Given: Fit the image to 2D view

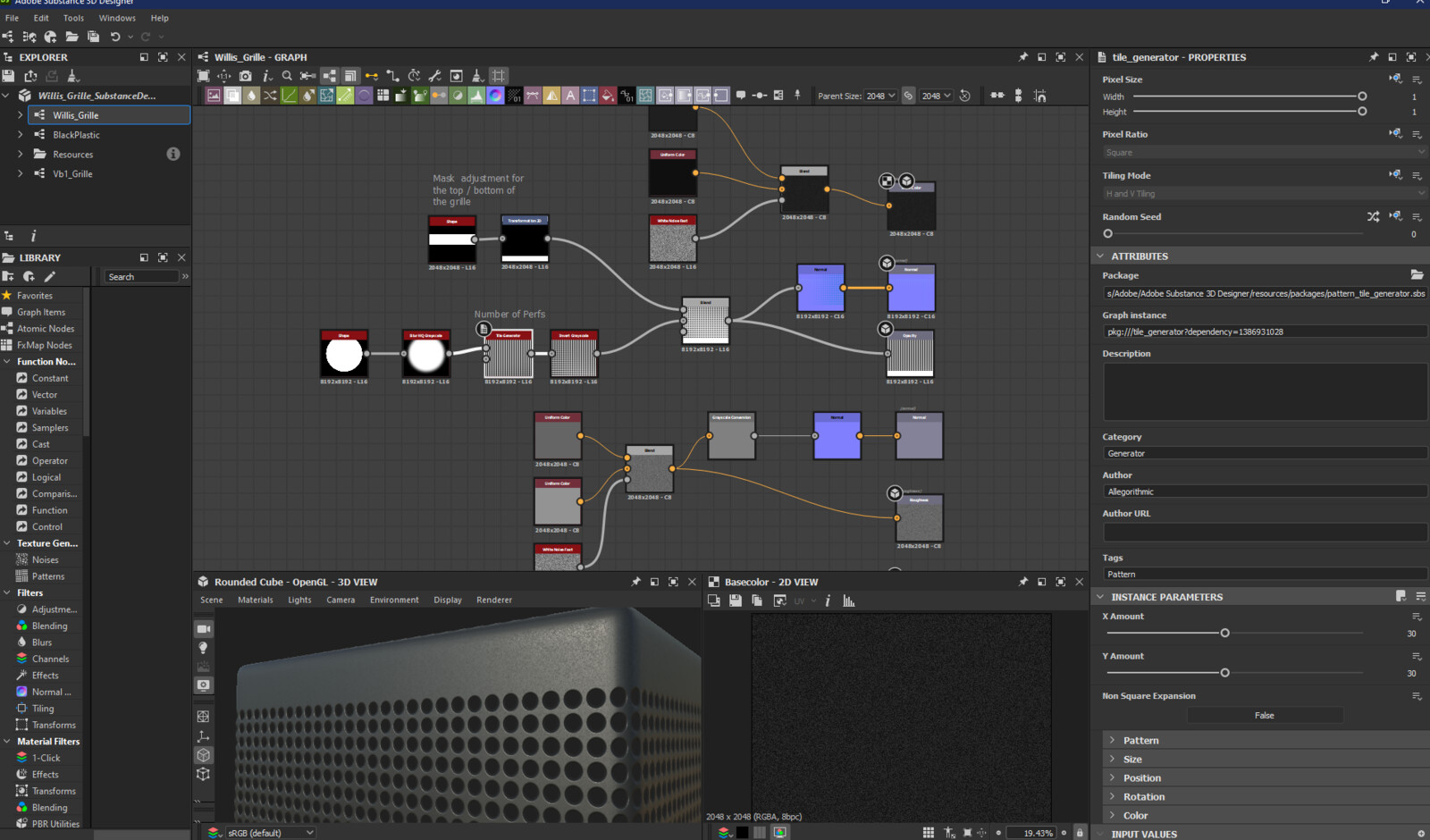Looking at the screenshot, I should pos(967,833).
